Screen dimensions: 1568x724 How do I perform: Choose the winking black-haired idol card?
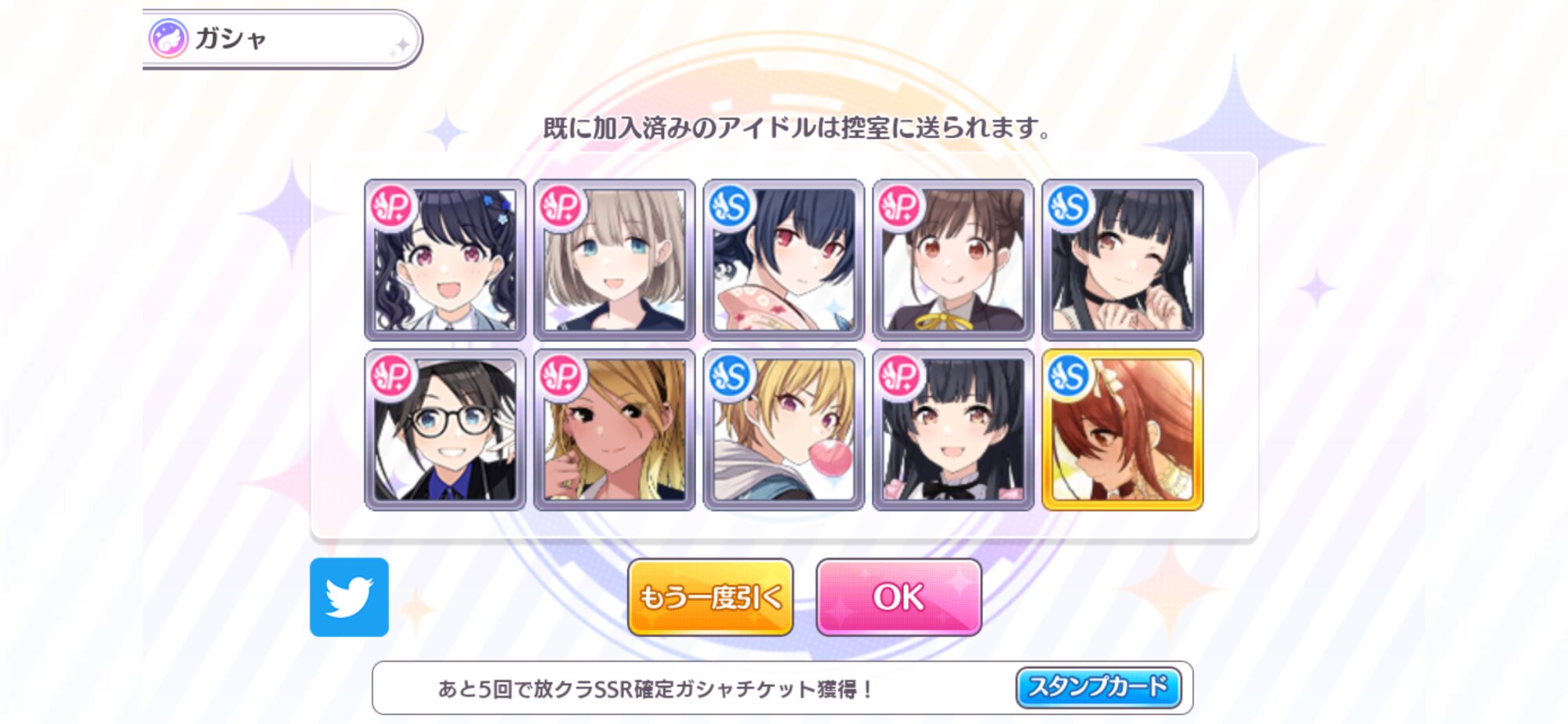(x=1123, y=260)
